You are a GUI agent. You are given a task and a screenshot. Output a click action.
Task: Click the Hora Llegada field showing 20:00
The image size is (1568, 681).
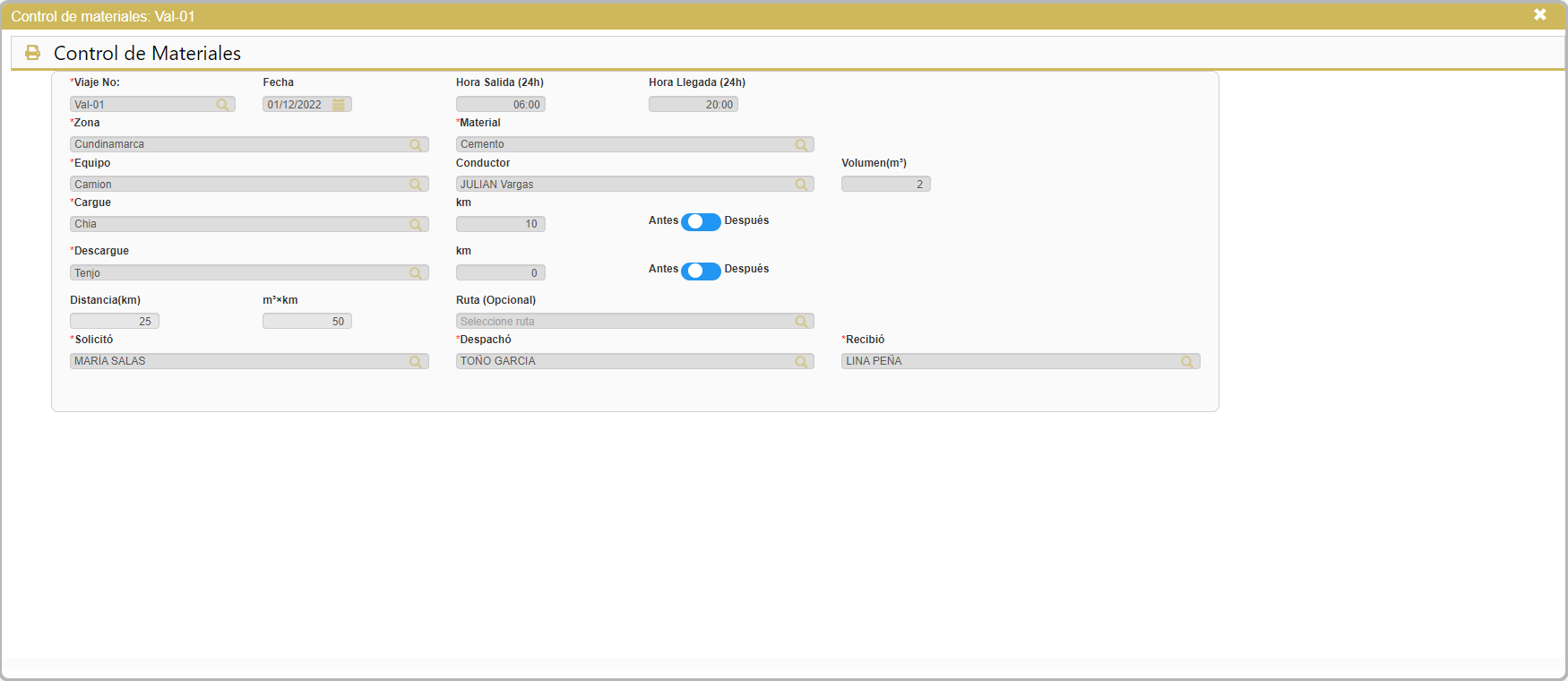[694, 105]
